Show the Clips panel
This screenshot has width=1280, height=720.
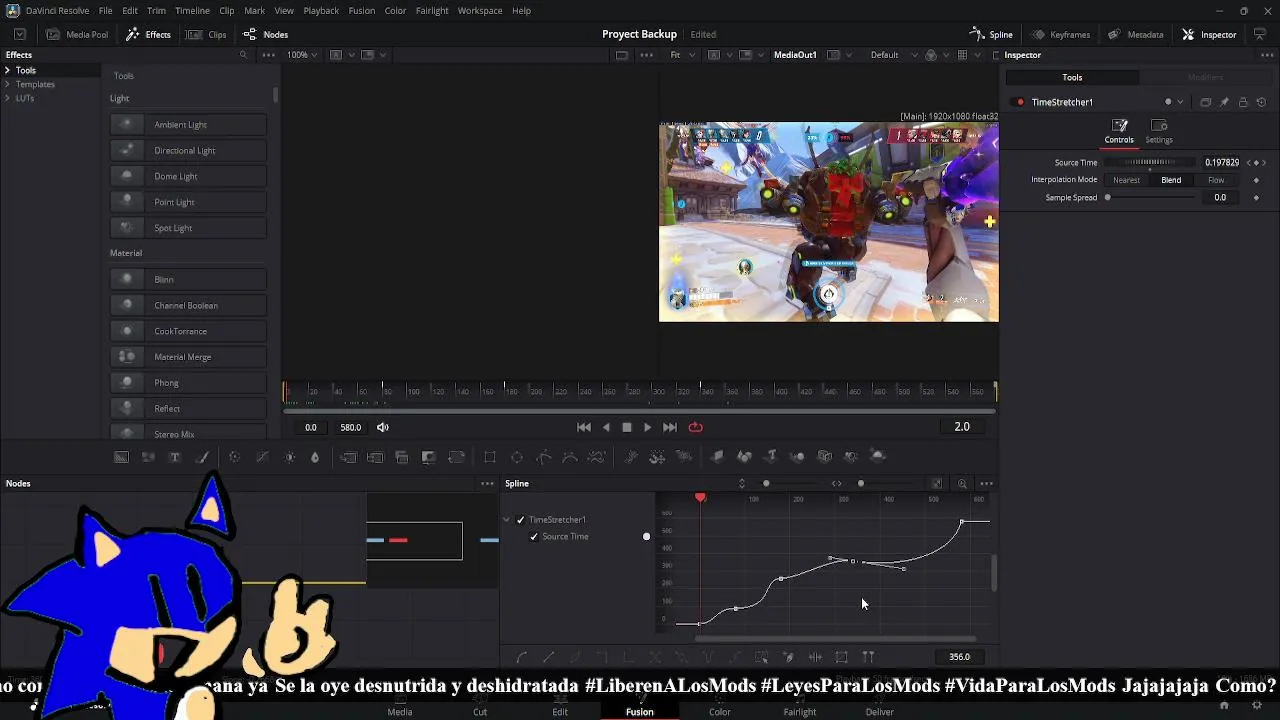[207, 34]
